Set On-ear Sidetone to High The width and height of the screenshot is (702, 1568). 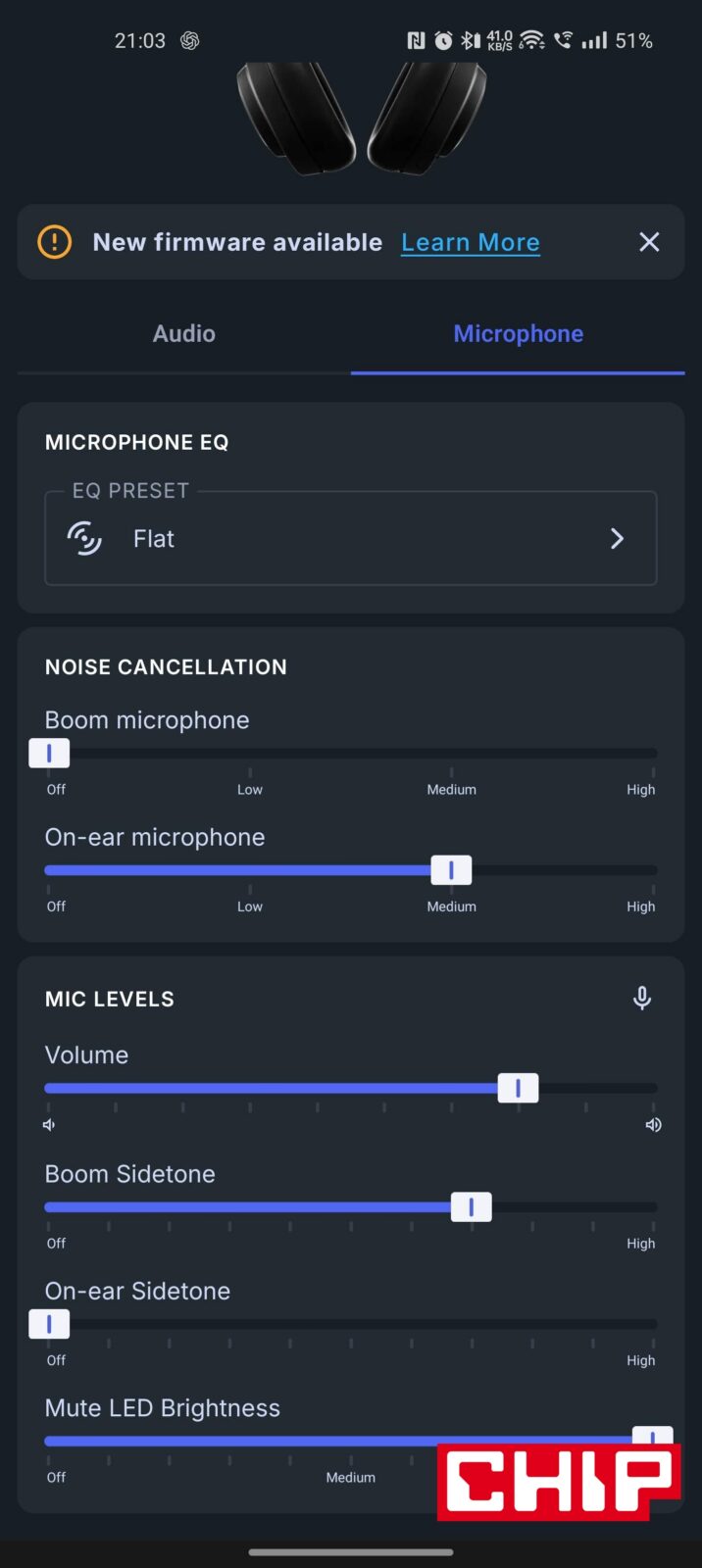(x=652, y=1324)
